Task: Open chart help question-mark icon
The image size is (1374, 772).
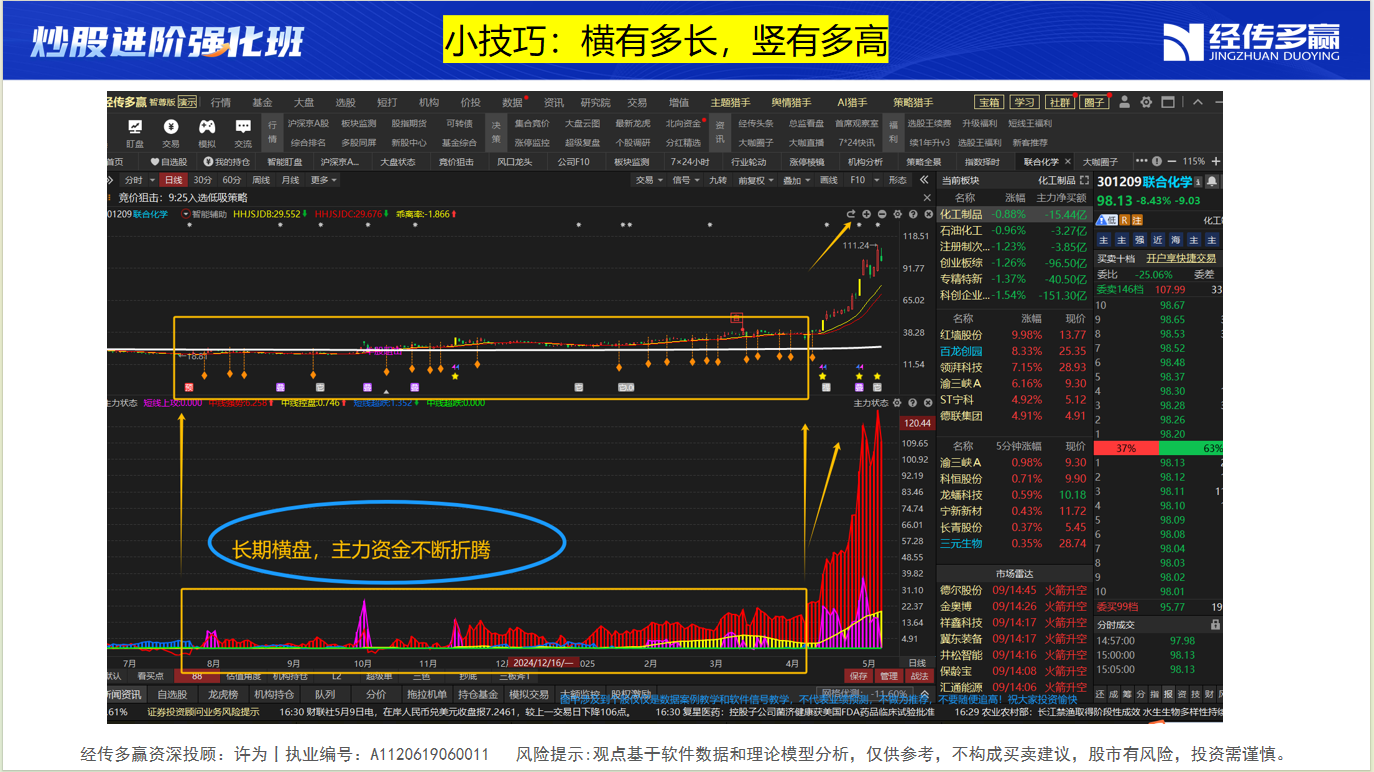Action: pyautogui.click(x=912, y=214)
